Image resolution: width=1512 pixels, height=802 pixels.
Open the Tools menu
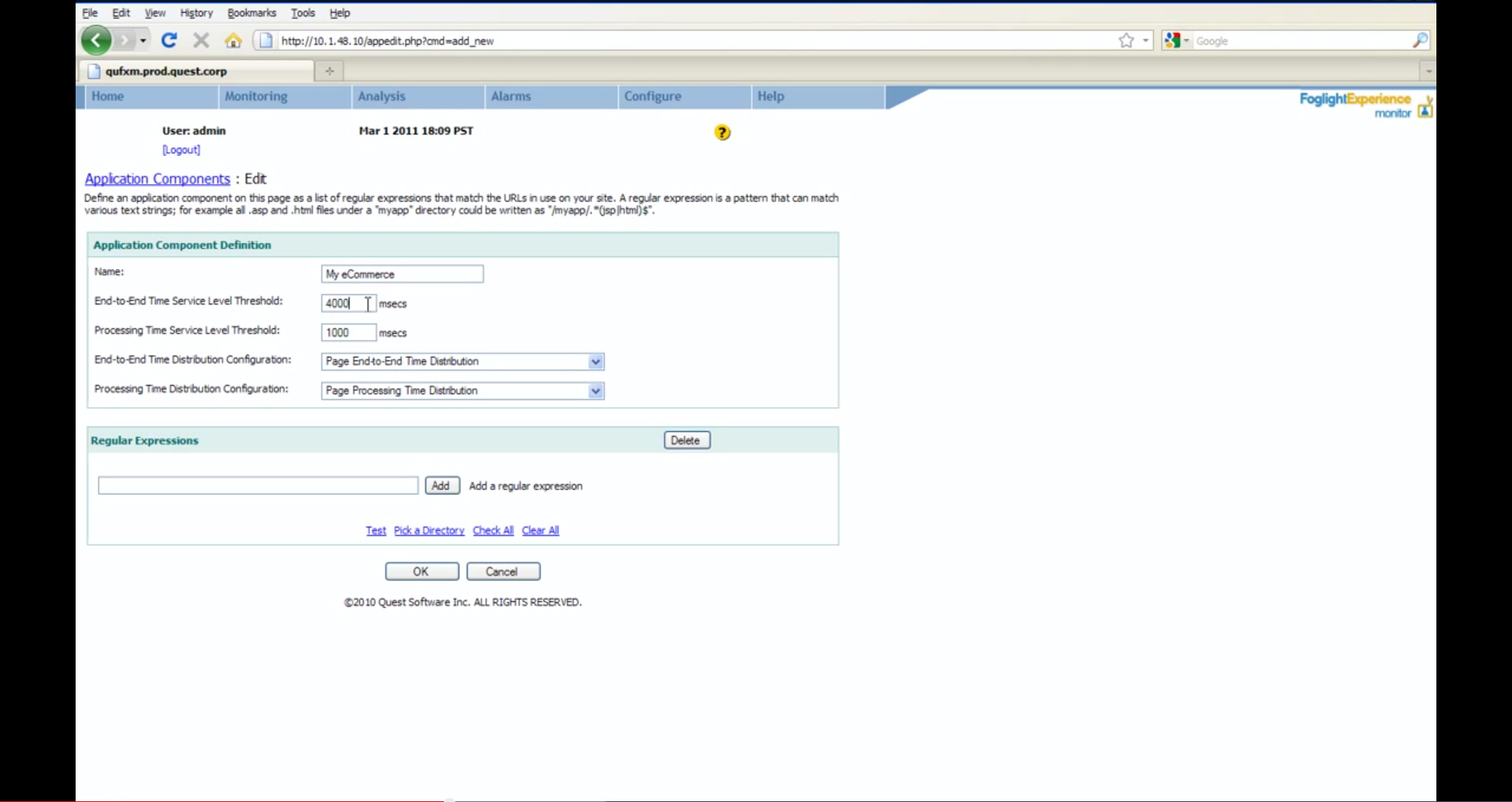pos(302,13)
